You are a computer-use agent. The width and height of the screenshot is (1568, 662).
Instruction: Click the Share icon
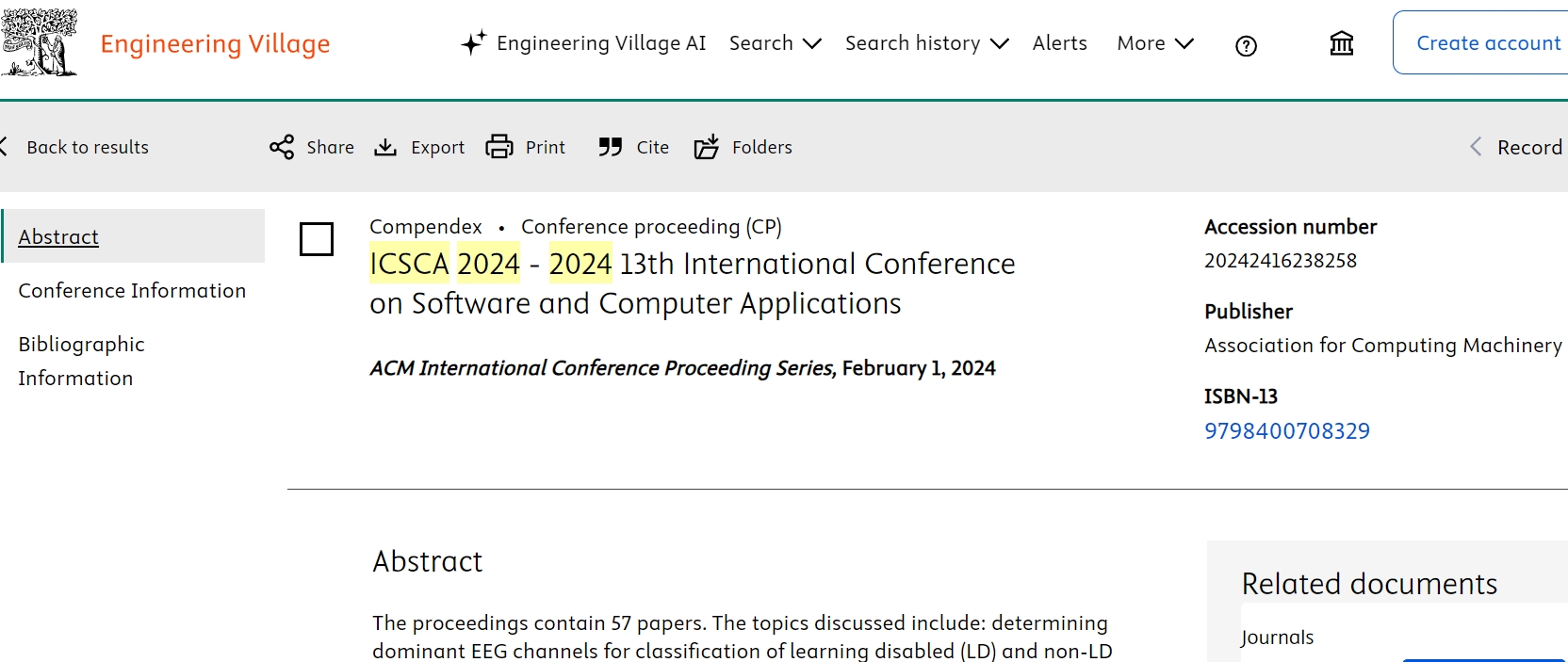[282, 148]
